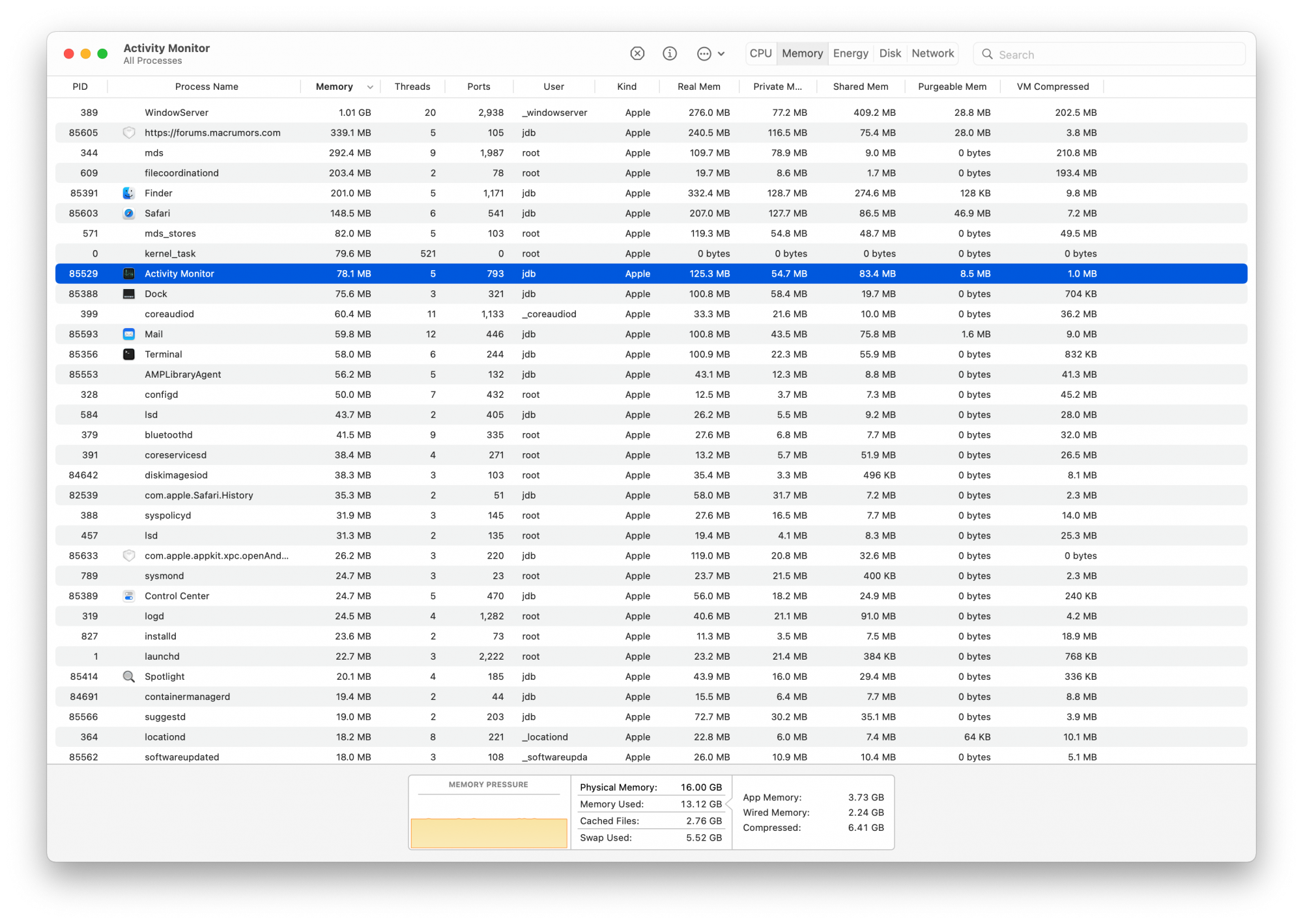
Task: Select the kernel_task process row
Action: click(651, 253)
